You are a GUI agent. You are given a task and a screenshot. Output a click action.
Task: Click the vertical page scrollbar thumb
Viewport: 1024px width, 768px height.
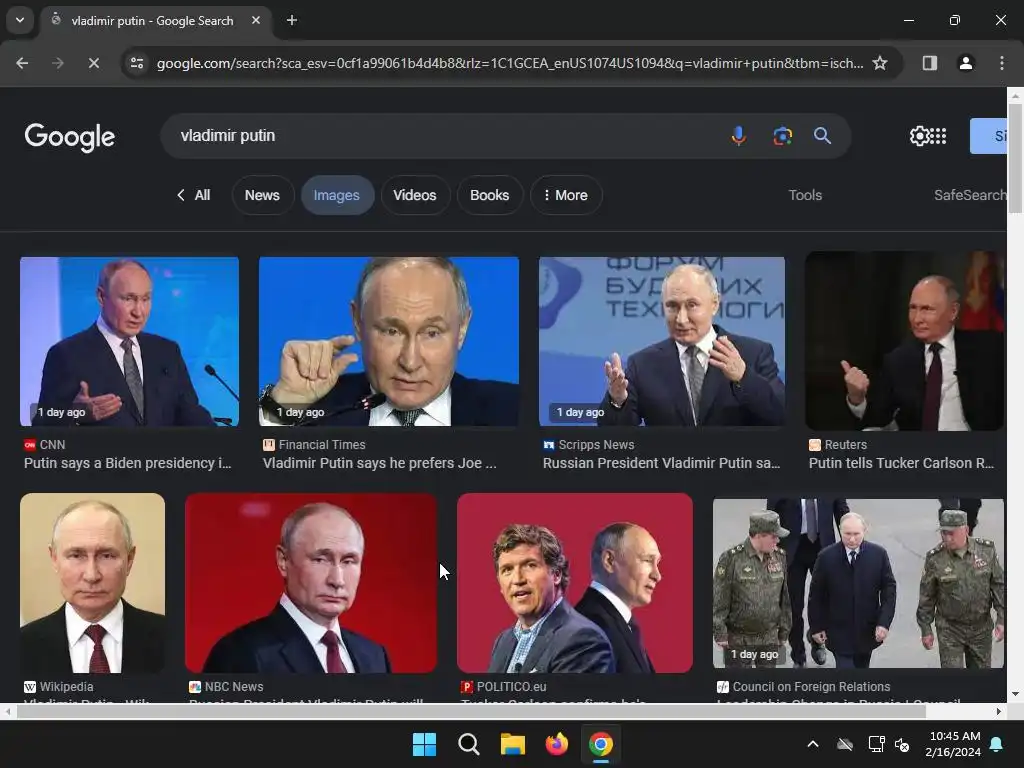[x=1016, y=158]
